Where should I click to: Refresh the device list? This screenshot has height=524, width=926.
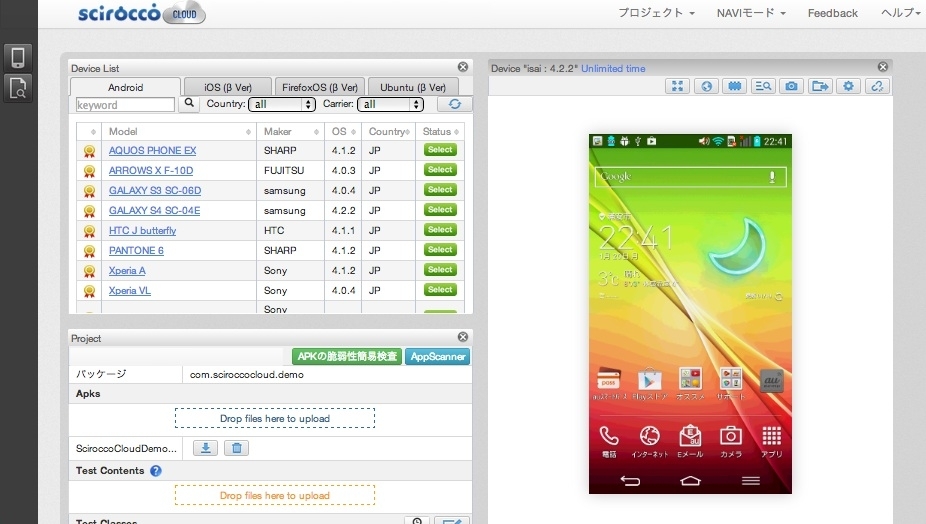(x=454, y=104)
